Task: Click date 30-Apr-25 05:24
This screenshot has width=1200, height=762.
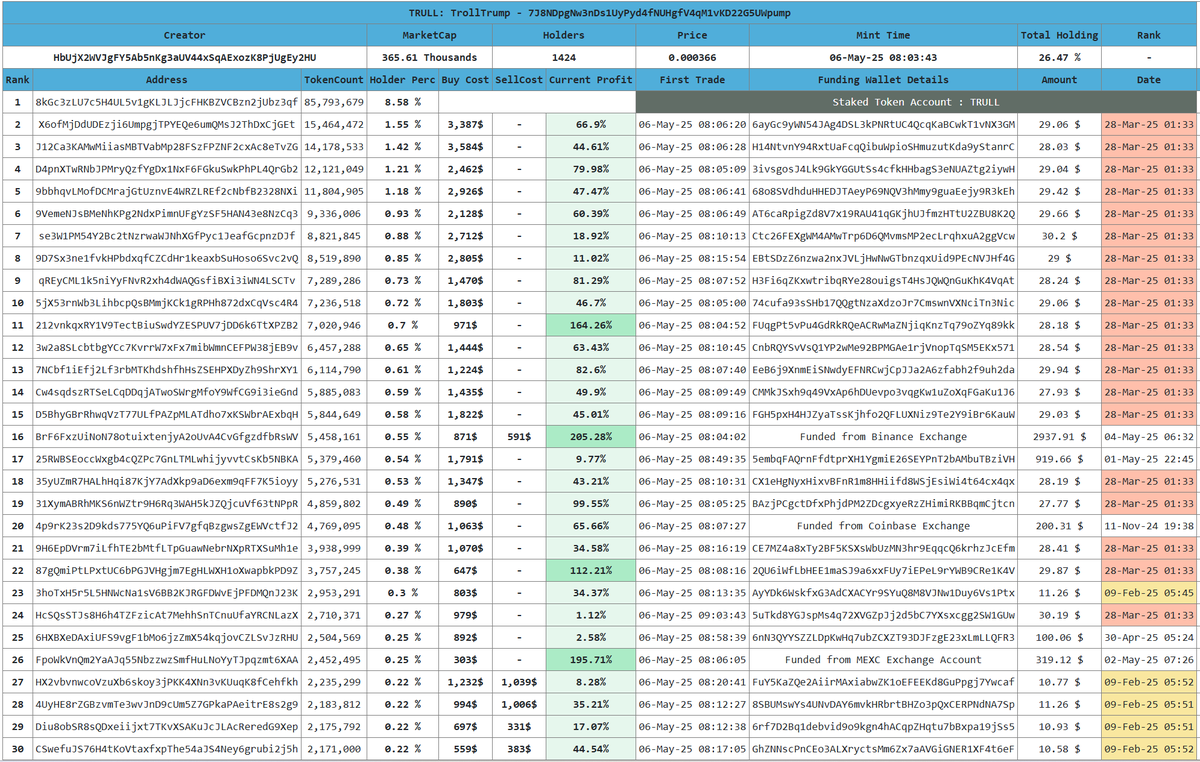Action: [x=1149, y=637]
